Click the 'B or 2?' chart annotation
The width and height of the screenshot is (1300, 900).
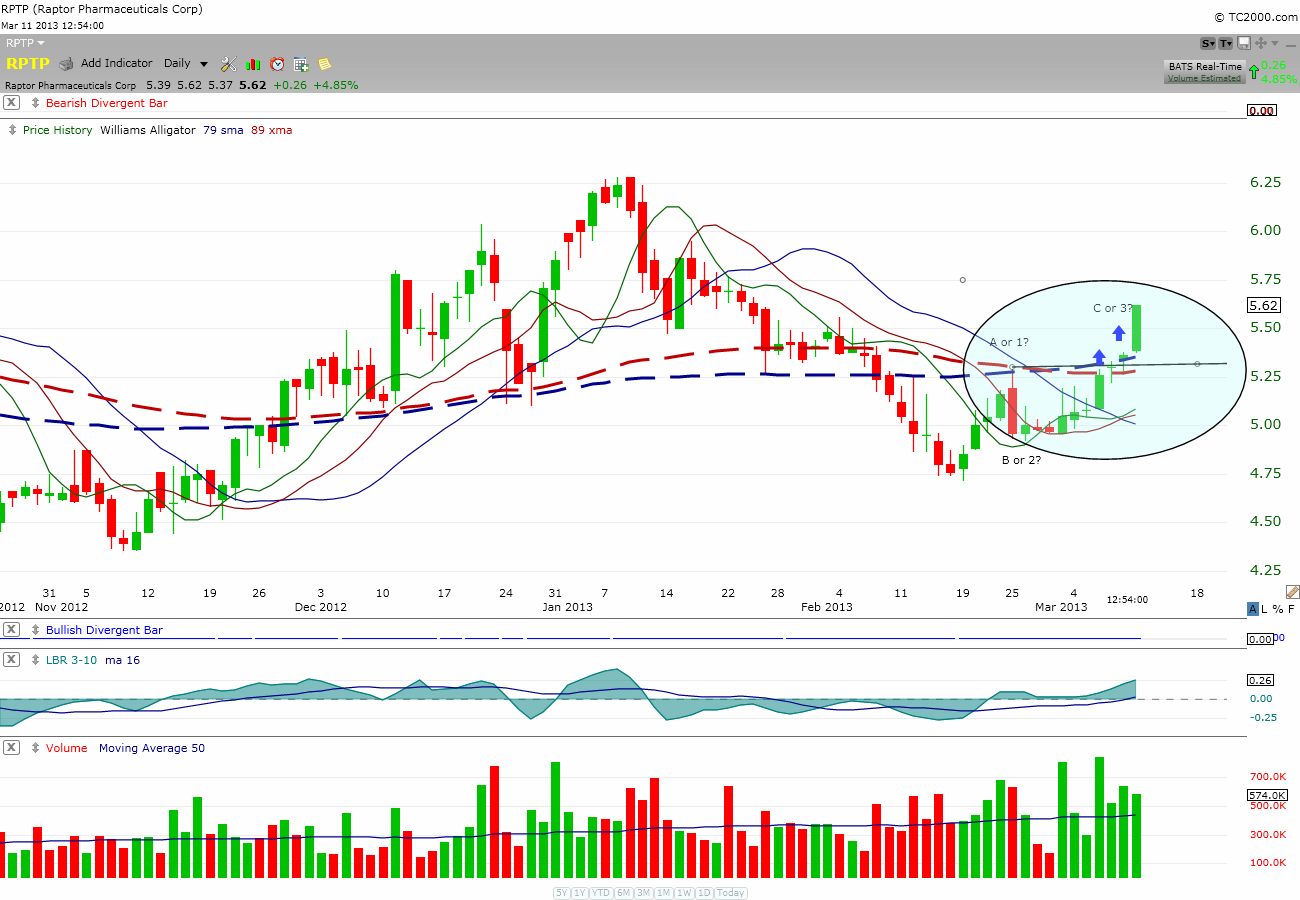click(x=1021, y=460)
